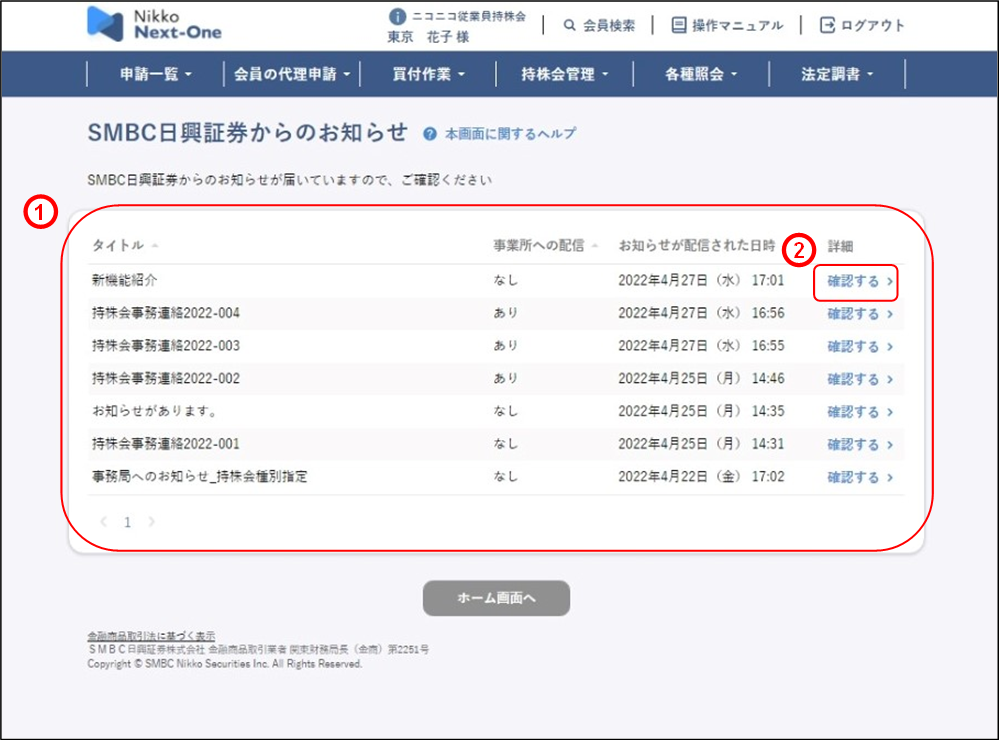Click the 持株会事務連絡2022-001 title
Viewport: 1000px width, 741px height.
point(166,444)
